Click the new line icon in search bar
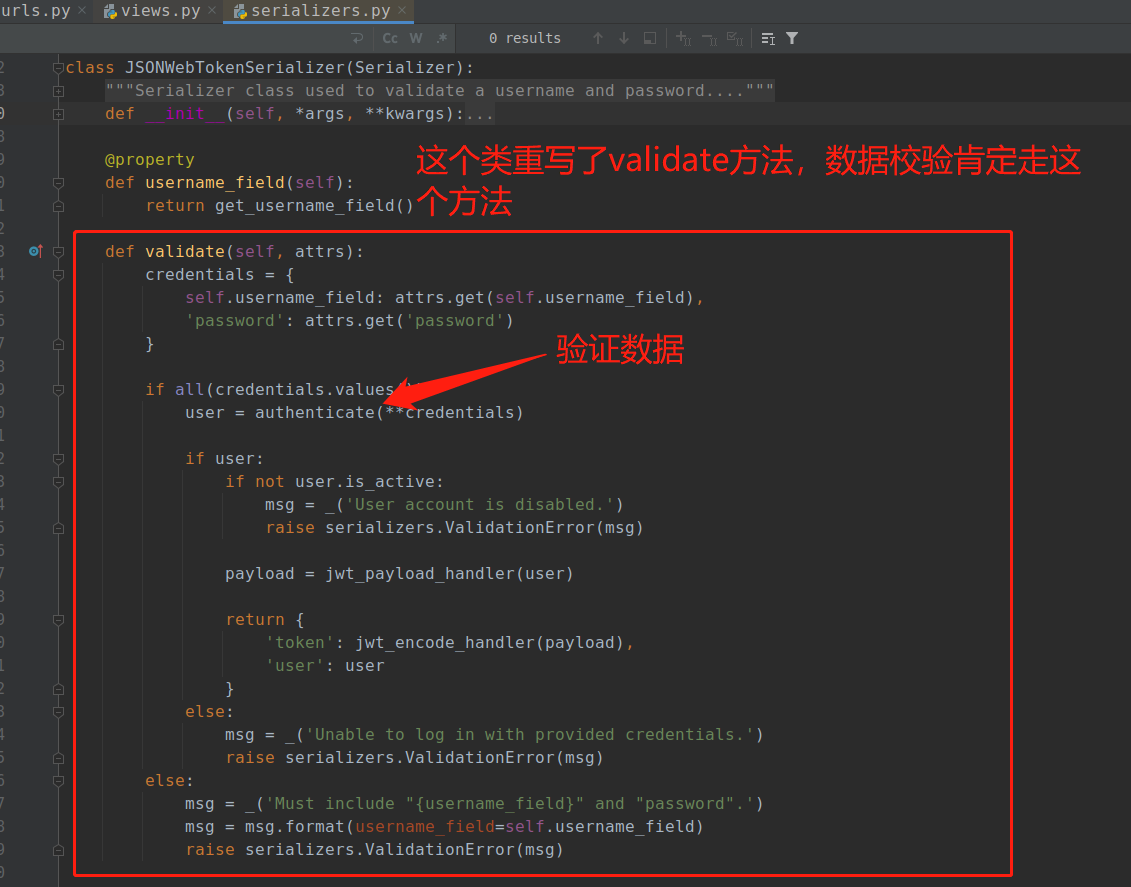Viewport: 1131px width, 887px height. point(357,38)
